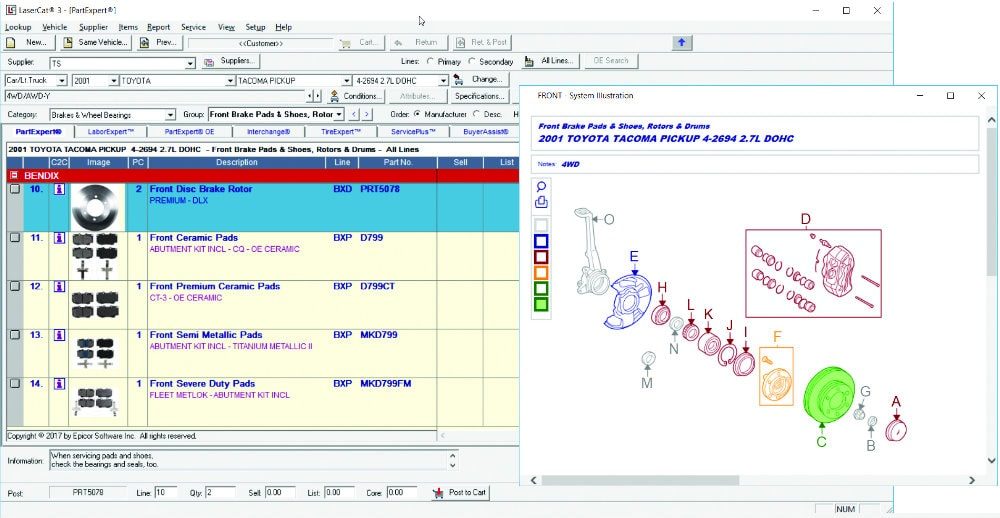
Task: Check the box for row 10 rotor
Action: (x=15, y=189)
